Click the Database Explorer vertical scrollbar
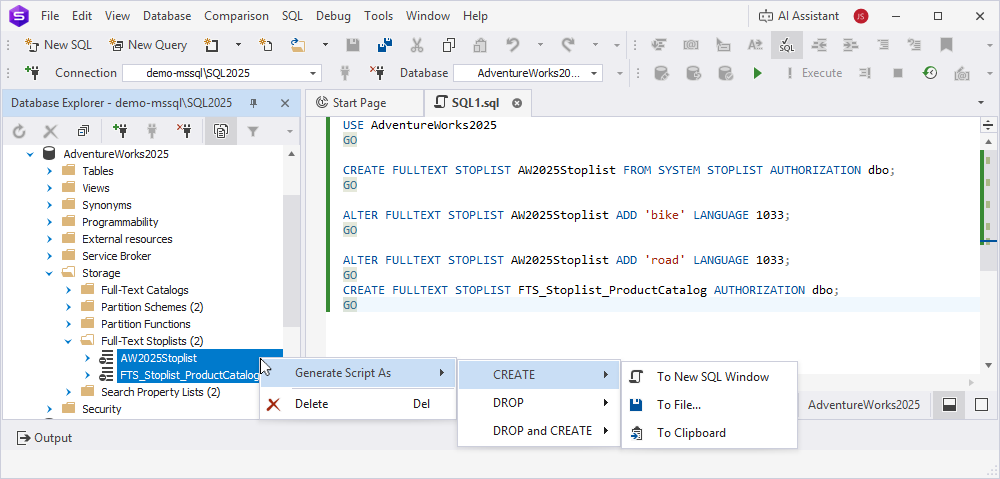Screen dimensions: 1000x479 pyautogui.click(x=291, y=260)
